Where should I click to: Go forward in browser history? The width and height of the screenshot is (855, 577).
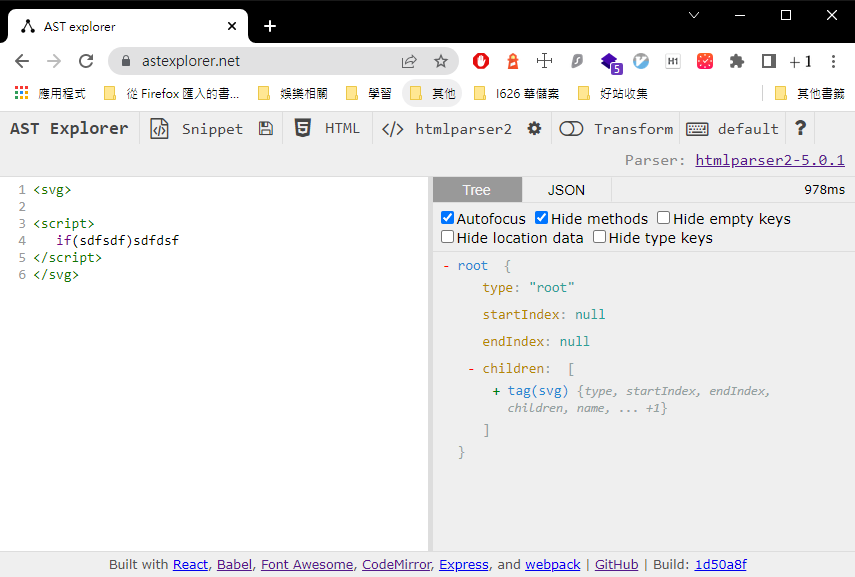(54, 61)
